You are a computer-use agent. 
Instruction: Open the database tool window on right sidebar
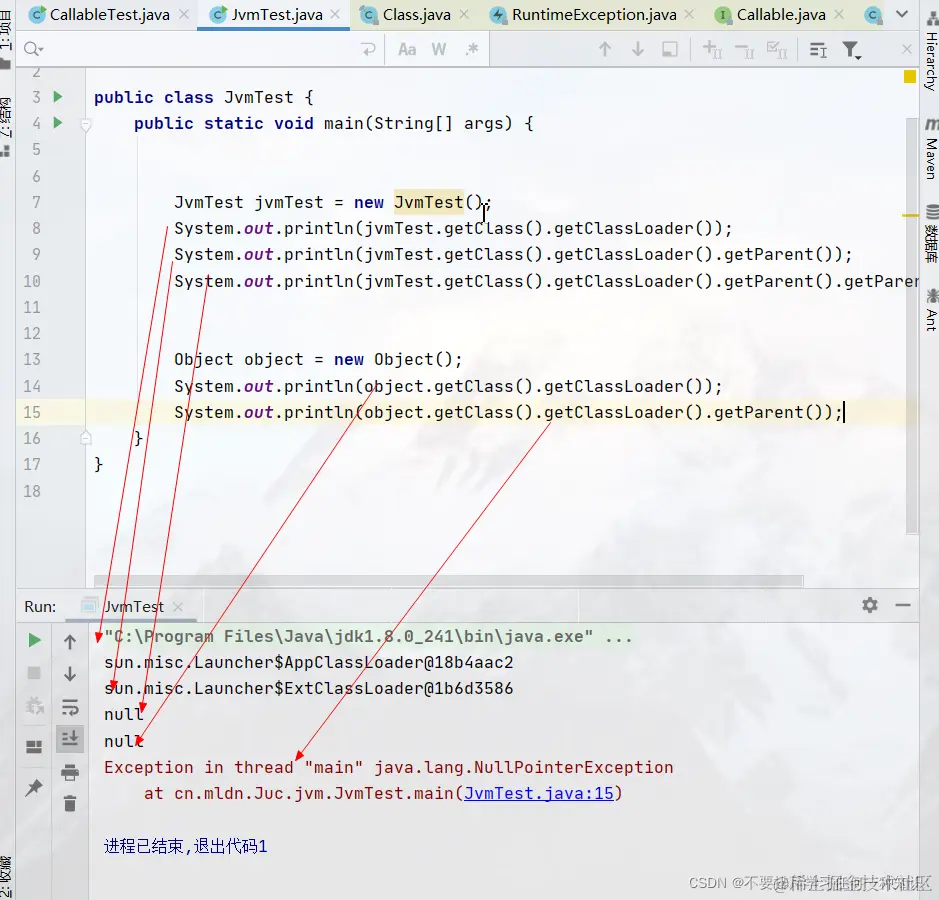tap(931, 234)
